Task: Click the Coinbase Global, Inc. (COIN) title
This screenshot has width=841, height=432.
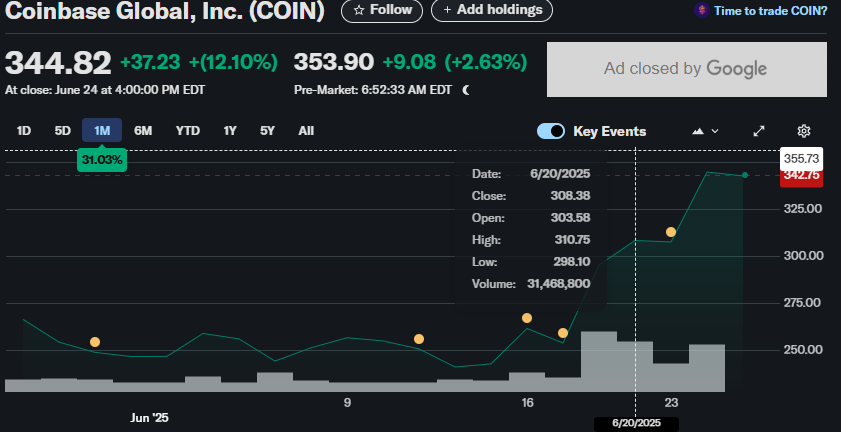Action: coord(165,11)
